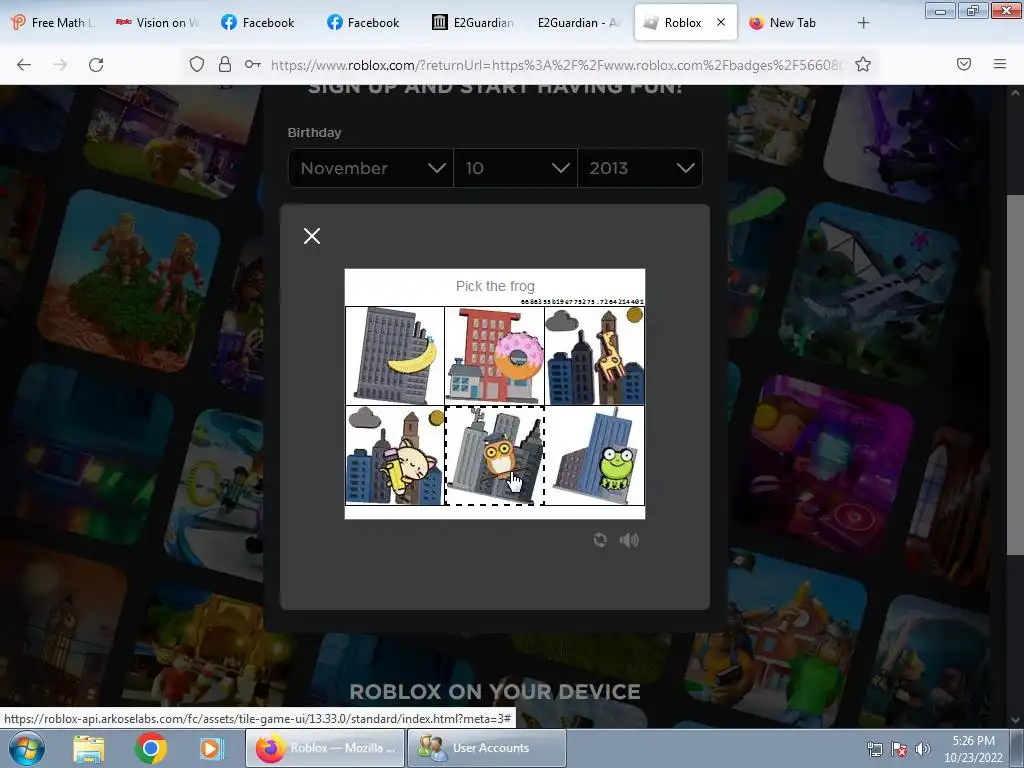Open the saved password key icon
Screen dimensions: 1024x768
253,64
